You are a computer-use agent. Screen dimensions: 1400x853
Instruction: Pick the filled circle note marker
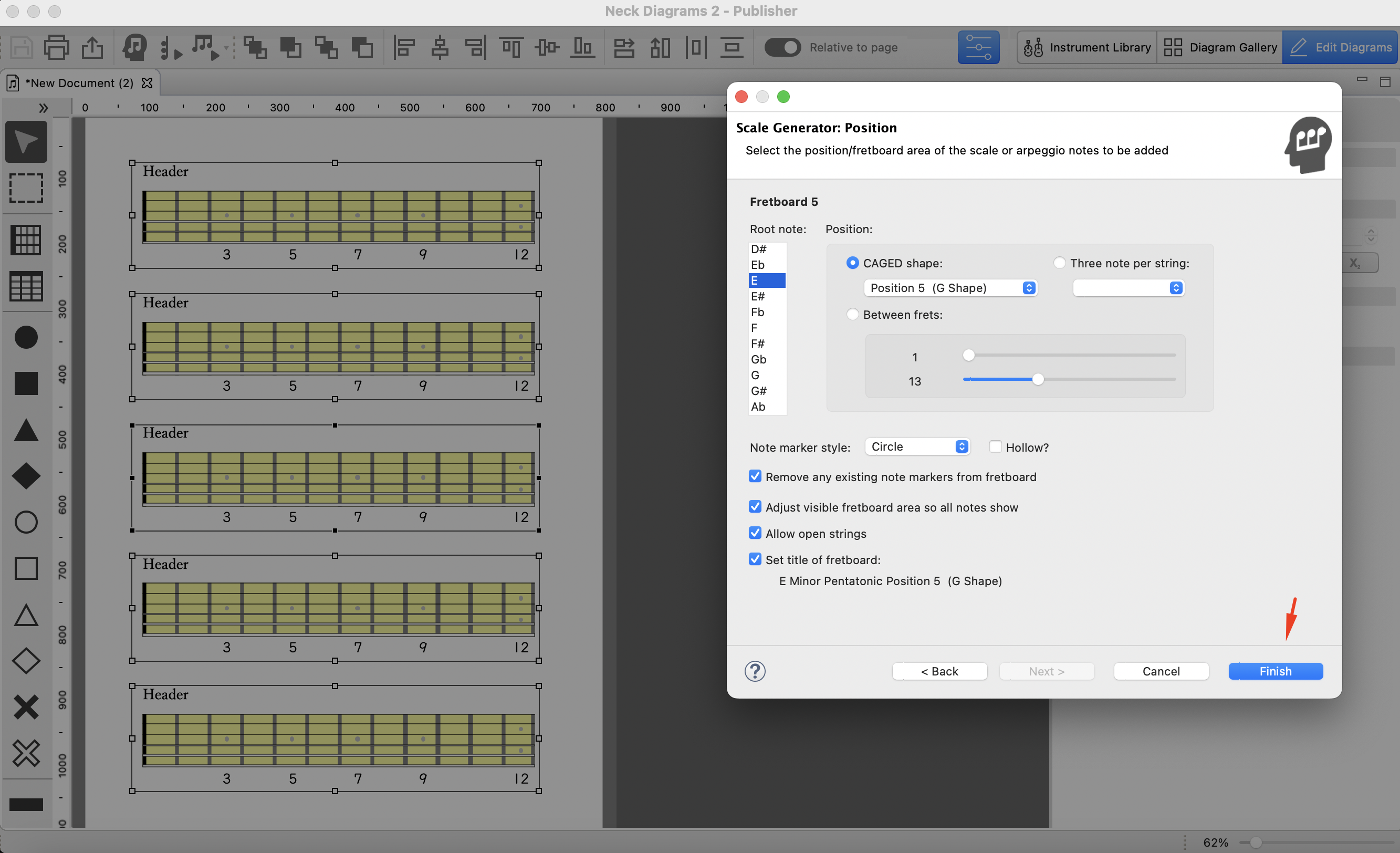(26, 337)
